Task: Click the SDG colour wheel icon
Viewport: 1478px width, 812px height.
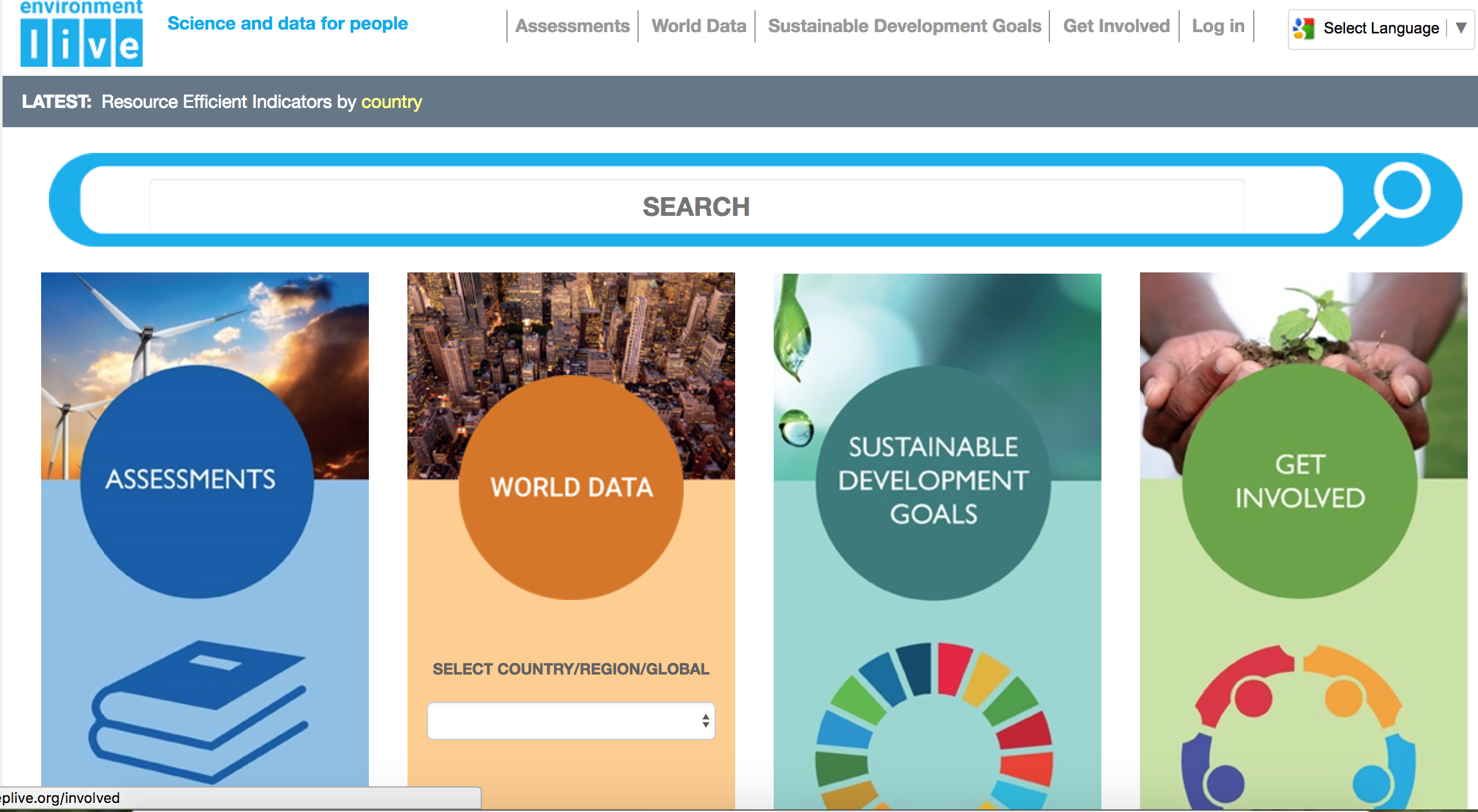Action: point(934,726)
